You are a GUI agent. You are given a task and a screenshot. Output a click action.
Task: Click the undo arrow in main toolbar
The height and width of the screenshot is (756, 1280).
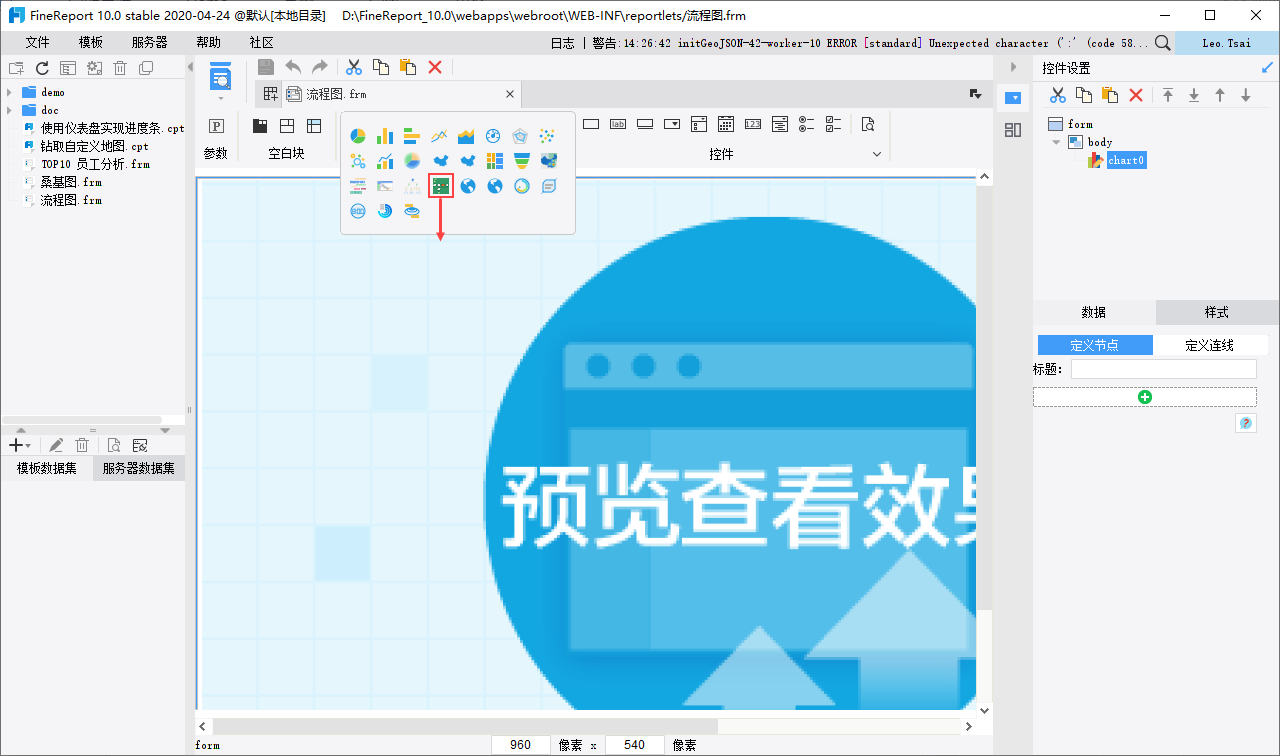pos(293,67)
